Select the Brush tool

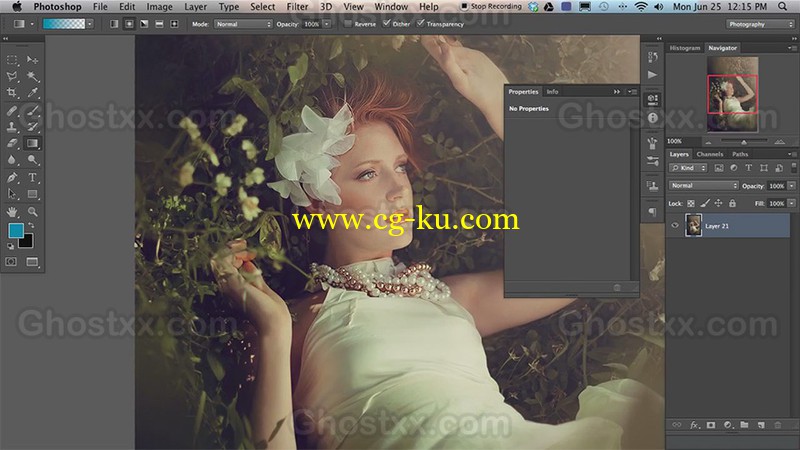tap(32, 110)
